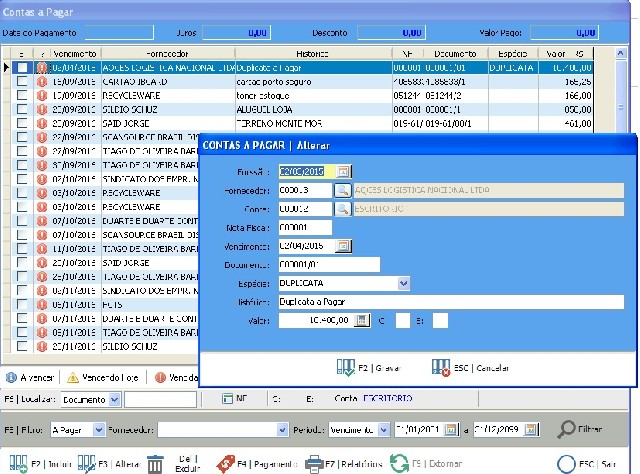This screenshot has height=474, width=640.
Task: Click the F7 Relatórios printer icon
Action: tap(314, 463)
